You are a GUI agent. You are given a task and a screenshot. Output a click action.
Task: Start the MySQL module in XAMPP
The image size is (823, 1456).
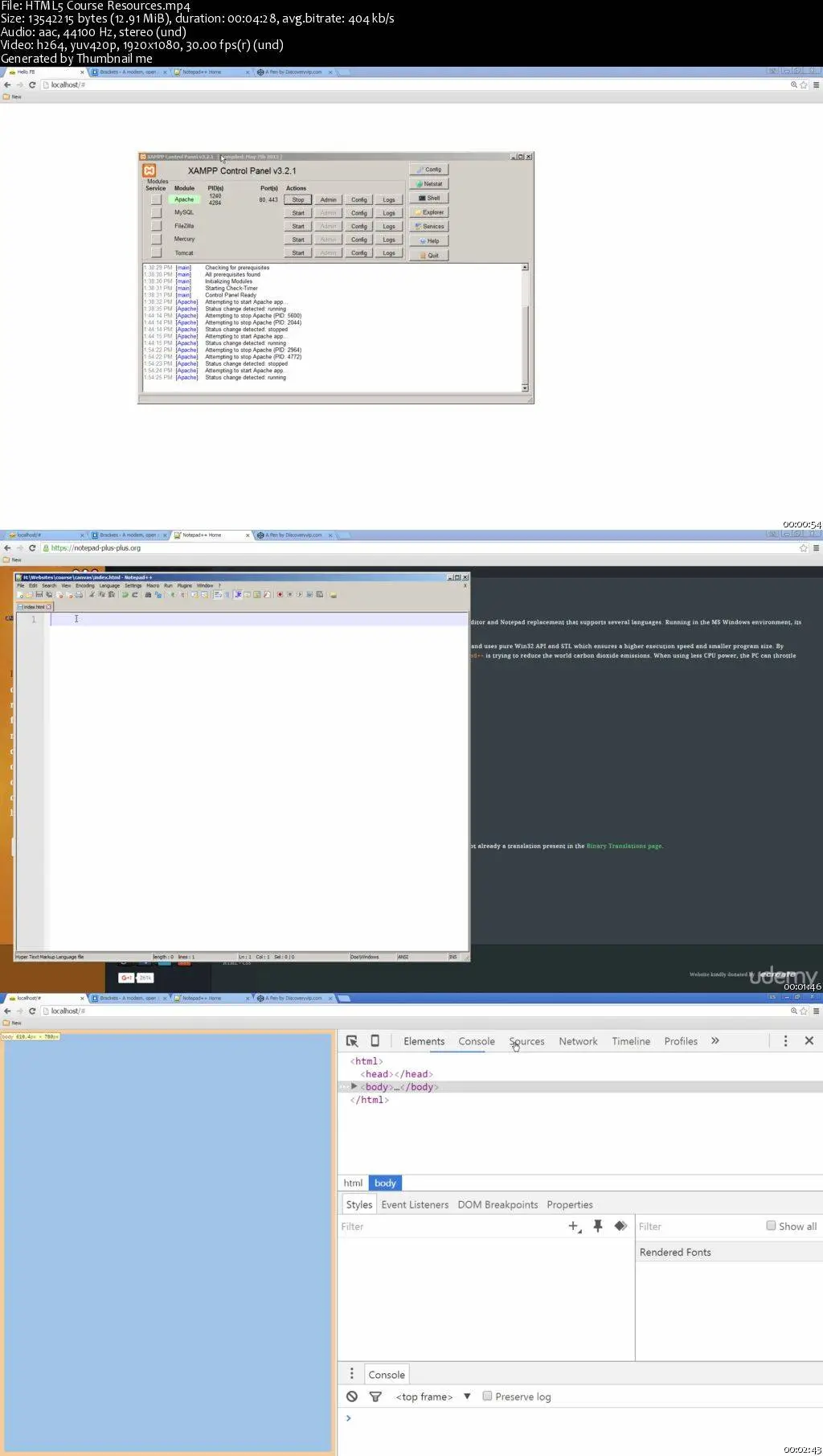(298, 213)
